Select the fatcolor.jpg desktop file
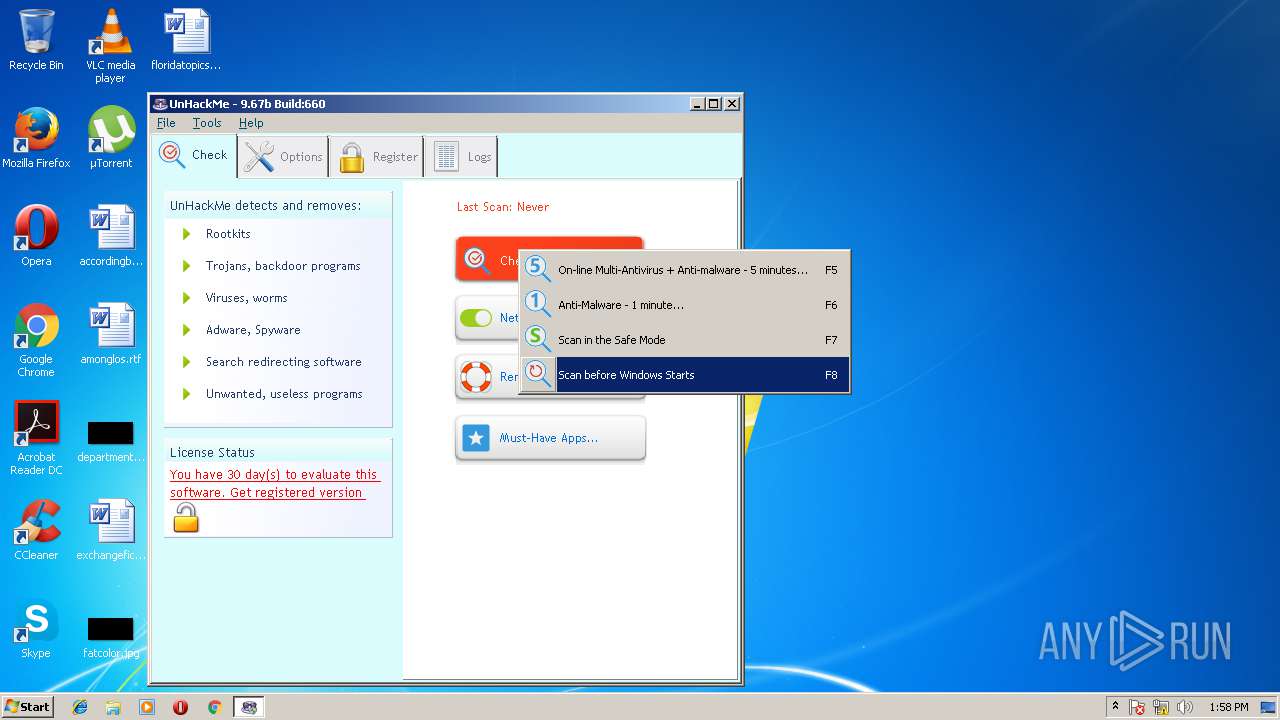 coord(110,636)
